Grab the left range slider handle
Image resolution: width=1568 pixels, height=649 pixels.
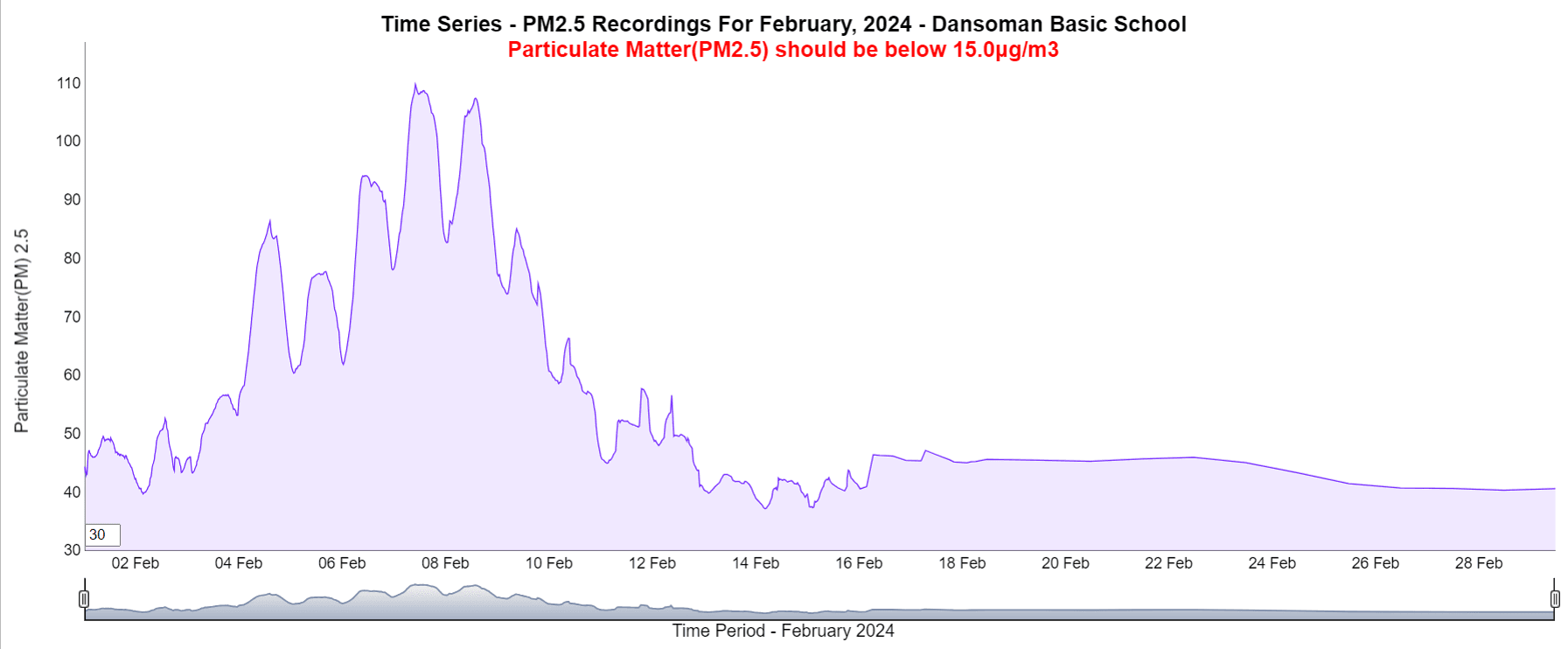pos(84,599)
